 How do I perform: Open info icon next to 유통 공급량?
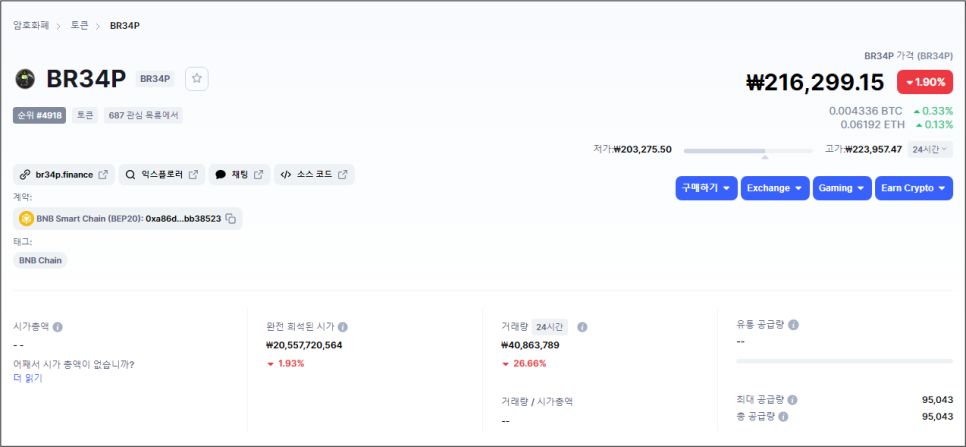click(794, 324)
